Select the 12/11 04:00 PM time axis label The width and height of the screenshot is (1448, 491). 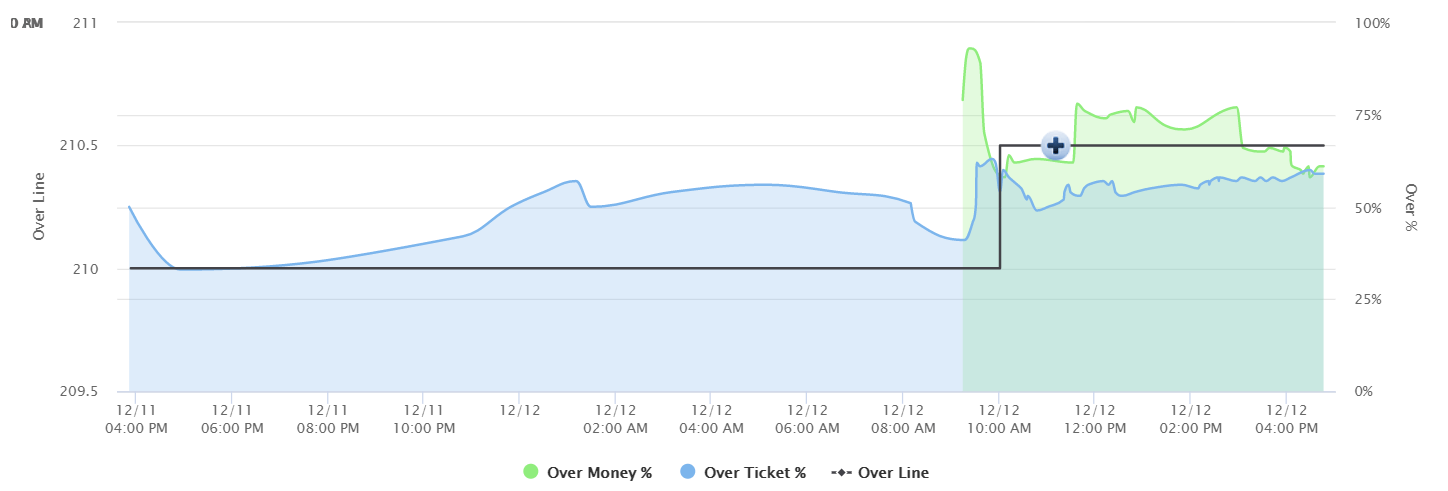[x=135, y=418]
